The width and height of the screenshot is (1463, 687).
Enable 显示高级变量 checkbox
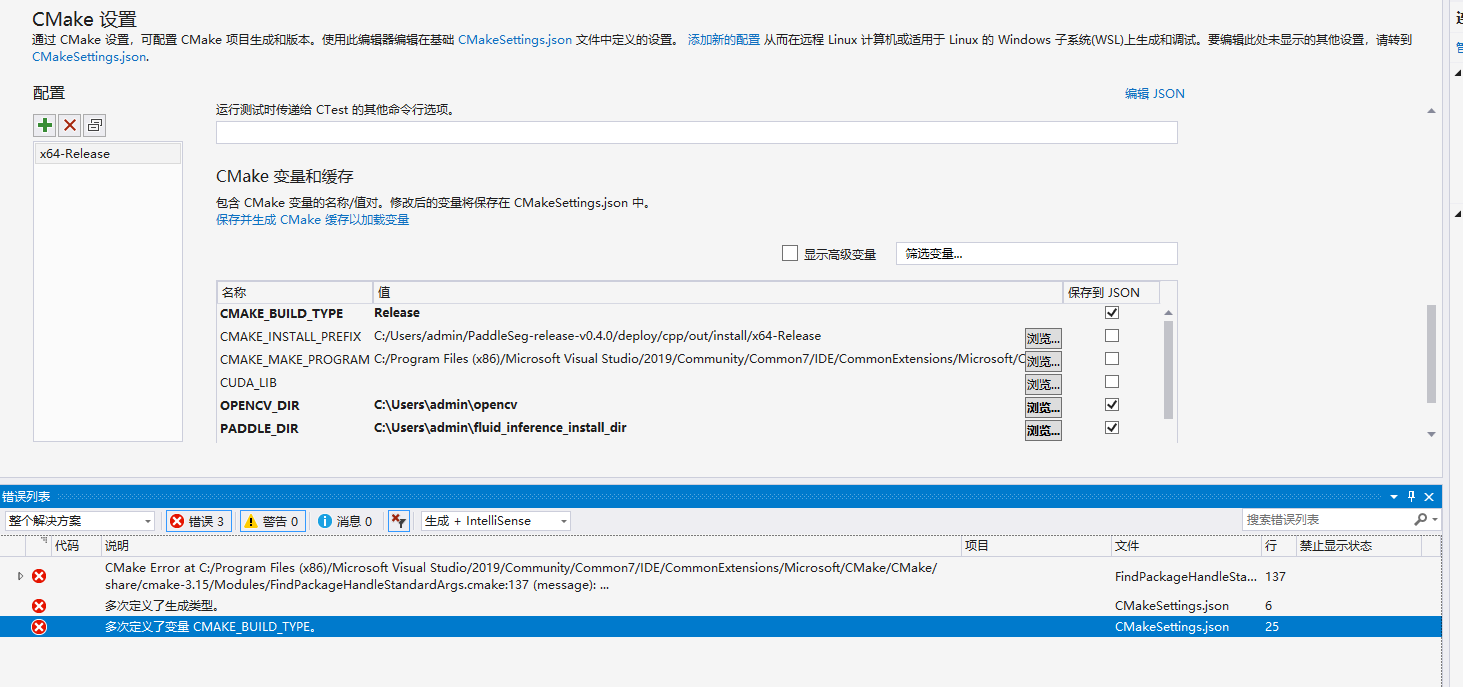point(789,253)
